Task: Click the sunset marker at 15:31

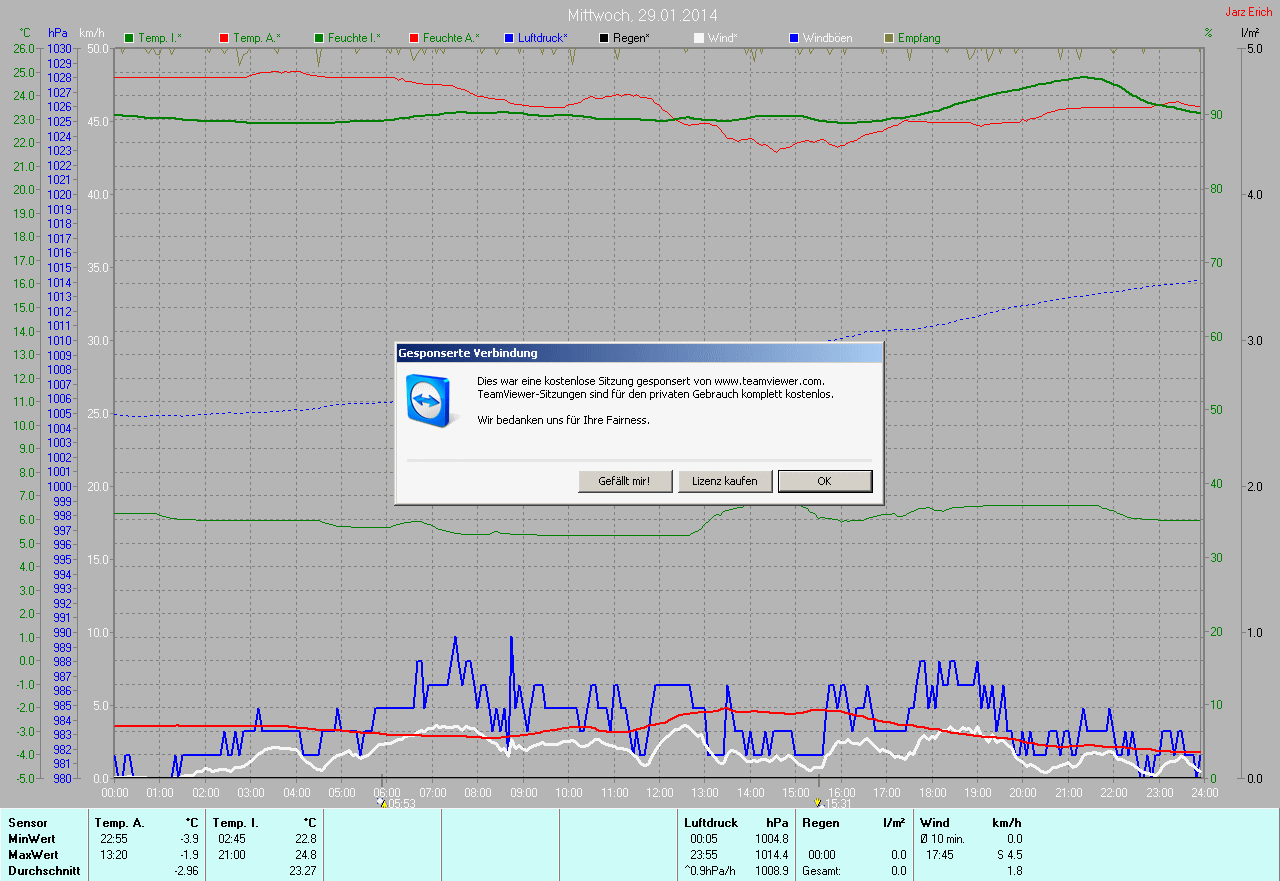Action: point(818,802)
